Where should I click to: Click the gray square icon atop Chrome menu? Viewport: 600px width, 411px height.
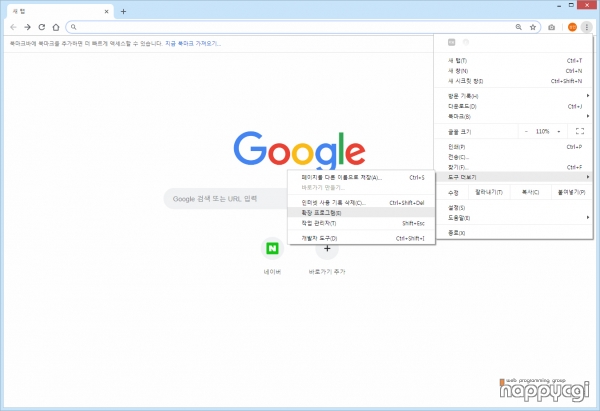click(452, 42)
